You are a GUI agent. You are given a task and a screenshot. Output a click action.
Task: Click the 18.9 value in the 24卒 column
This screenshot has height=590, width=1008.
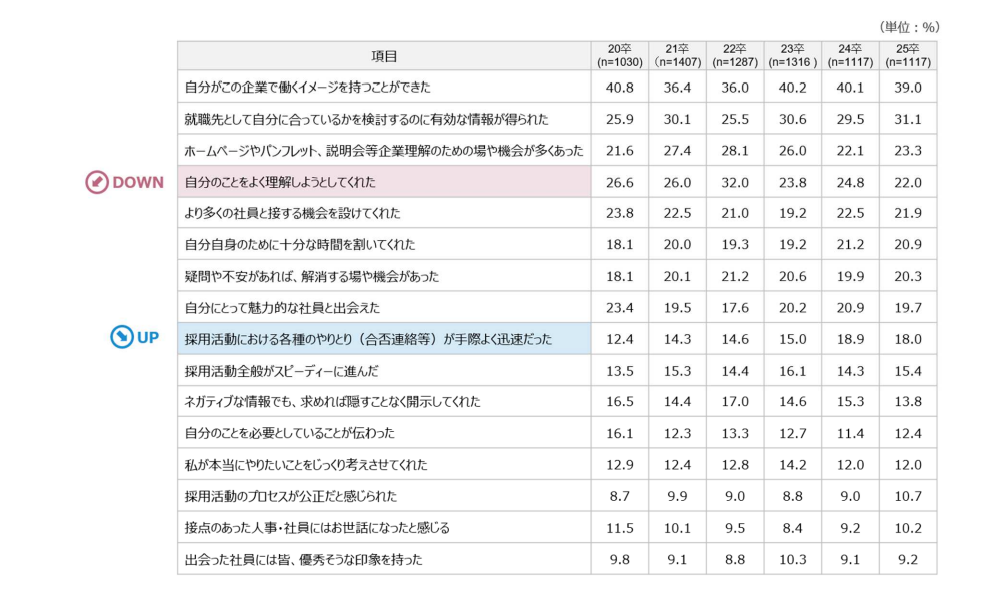(850, 339)
